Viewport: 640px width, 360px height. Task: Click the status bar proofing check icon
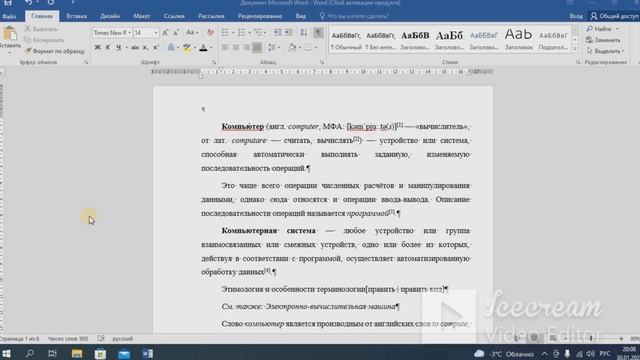pyautogui.click(x=101, y=338)
